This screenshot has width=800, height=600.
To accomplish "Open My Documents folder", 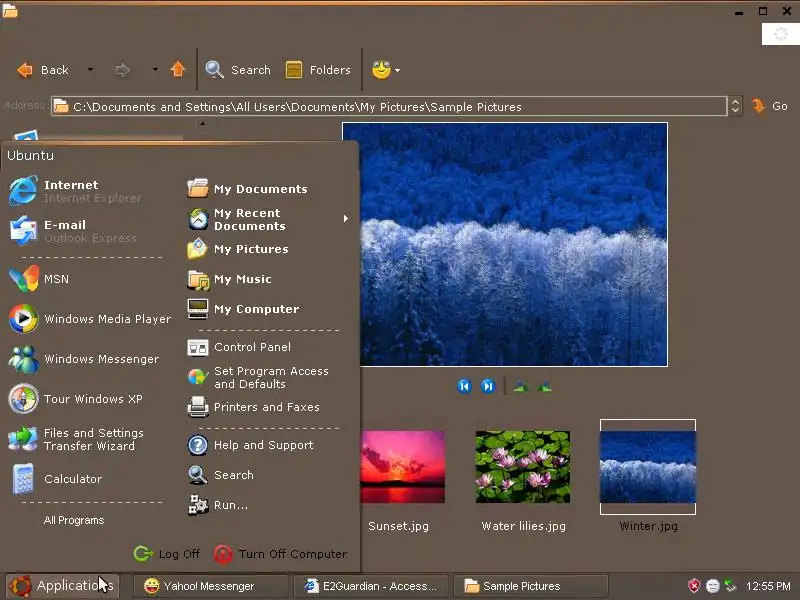I will [247, 189].
